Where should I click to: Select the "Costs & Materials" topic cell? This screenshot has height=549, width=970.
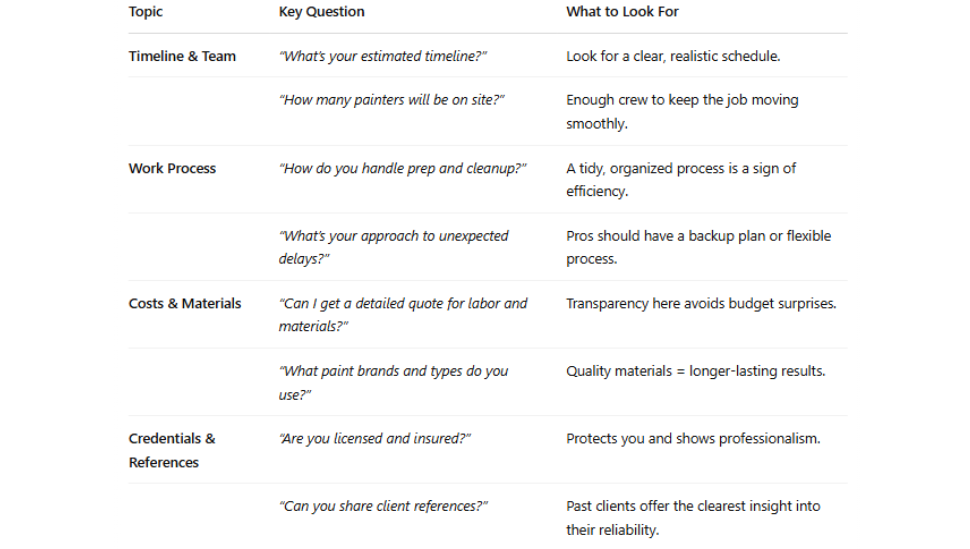185,303
